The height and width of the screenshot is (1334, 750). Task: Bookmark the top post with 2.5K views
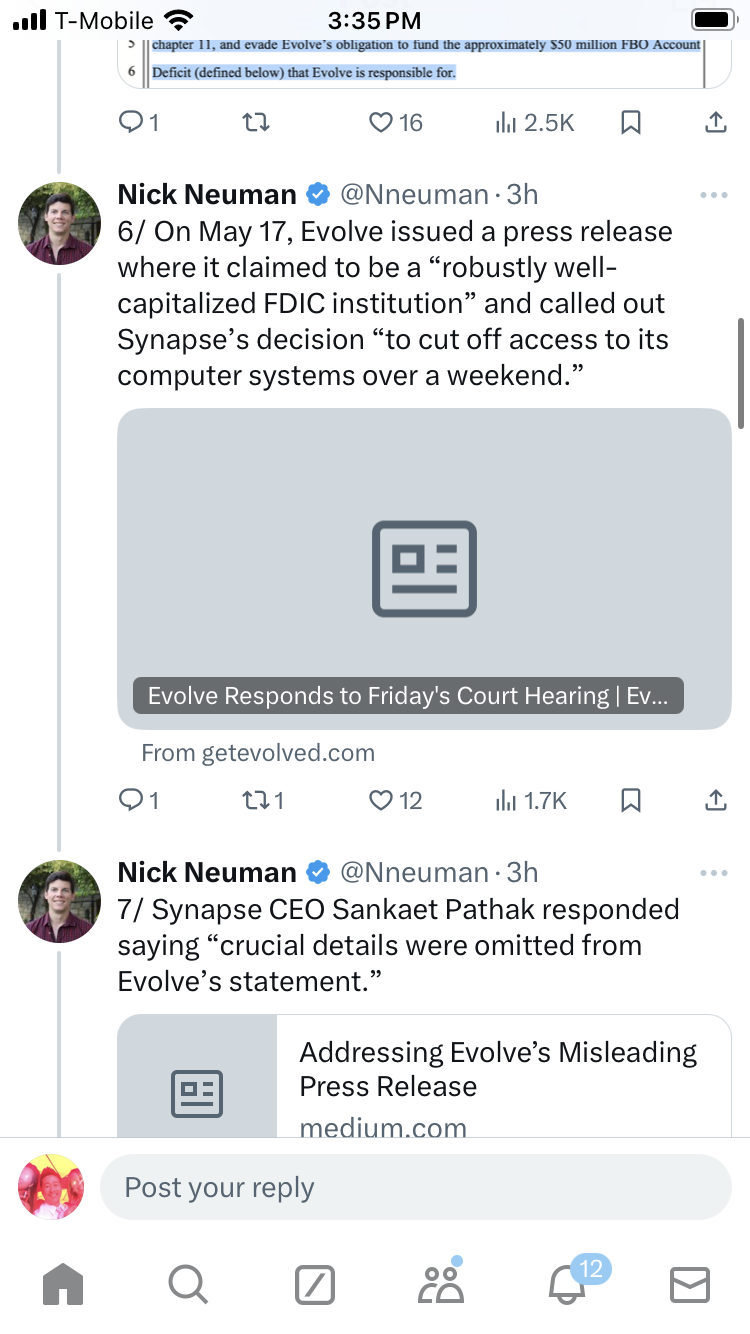tap(631, 122)
